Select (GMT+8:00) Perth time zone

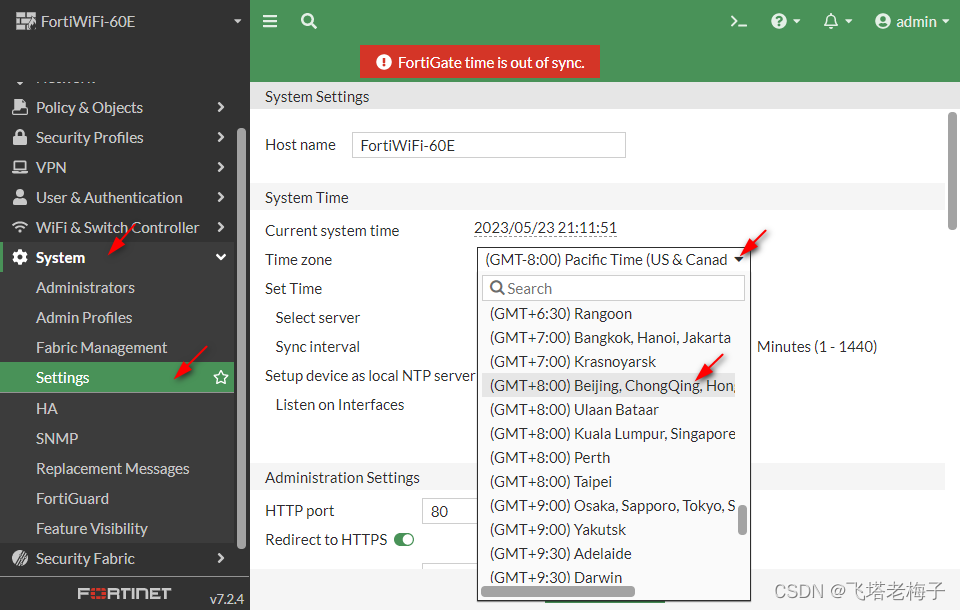click(x=550, y=458)
